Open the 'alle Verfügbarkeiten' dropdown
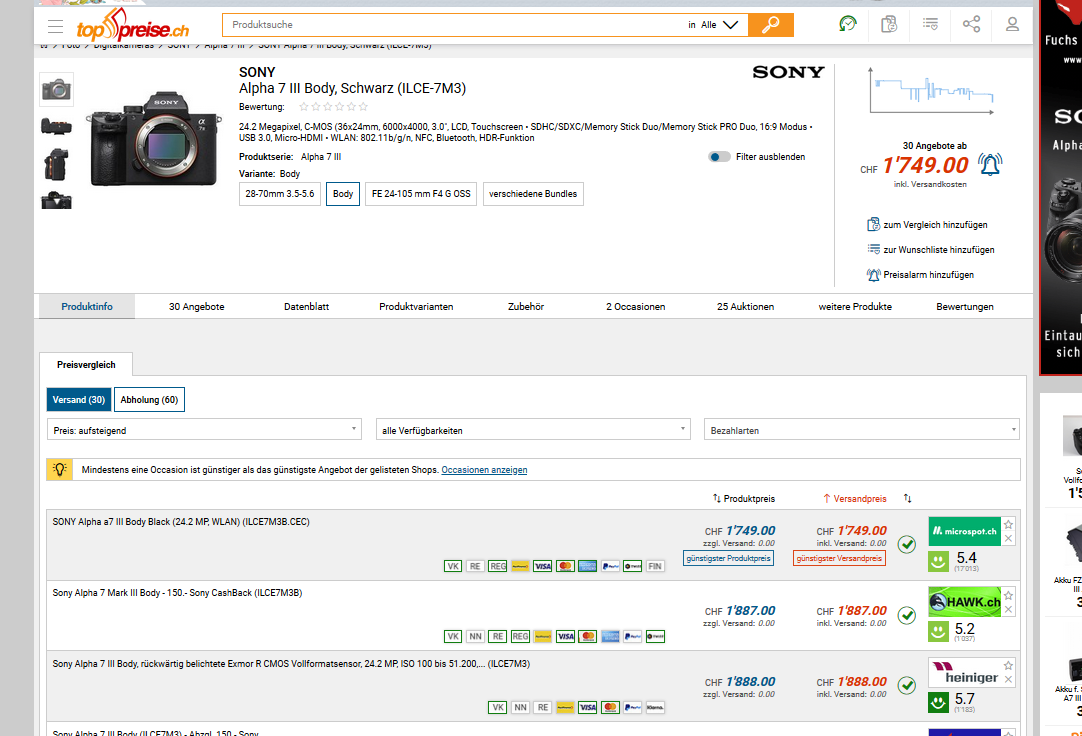Viewport: 1082px width, 736px height. tap(532, 430)
